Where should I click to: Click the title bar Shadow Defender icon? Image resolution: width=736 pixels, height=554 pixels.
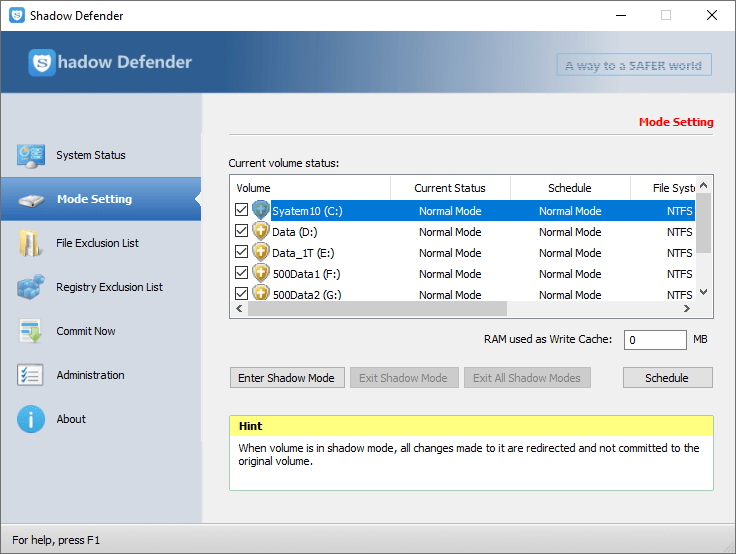point(17,15)
